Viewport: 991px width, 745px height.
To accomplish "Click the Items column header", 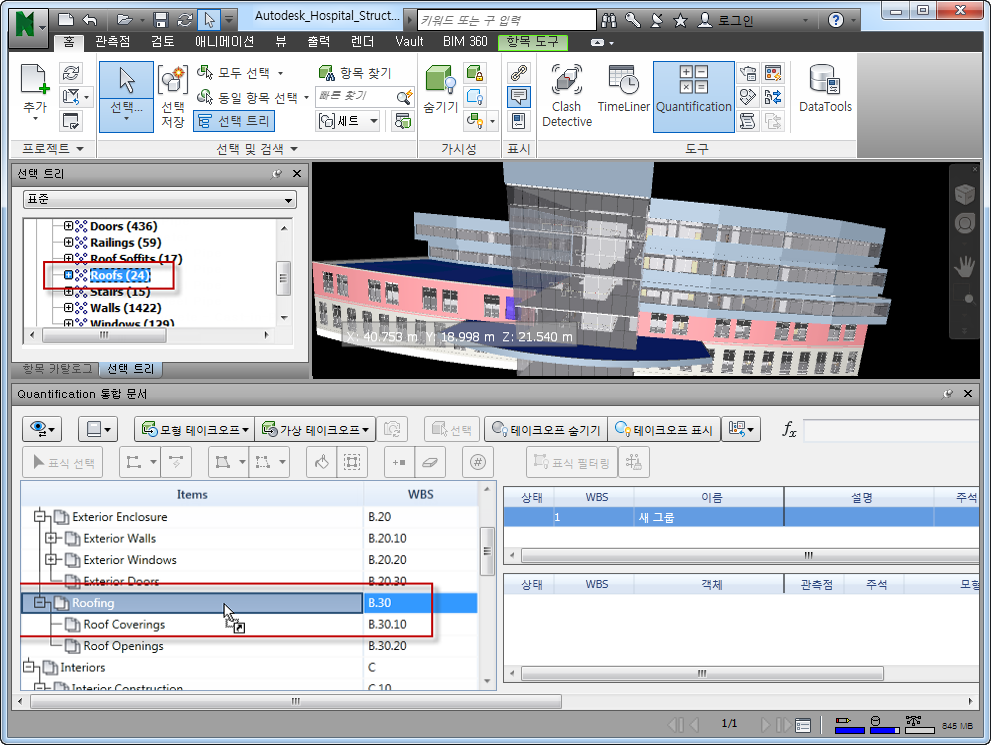I will [192, 494].
